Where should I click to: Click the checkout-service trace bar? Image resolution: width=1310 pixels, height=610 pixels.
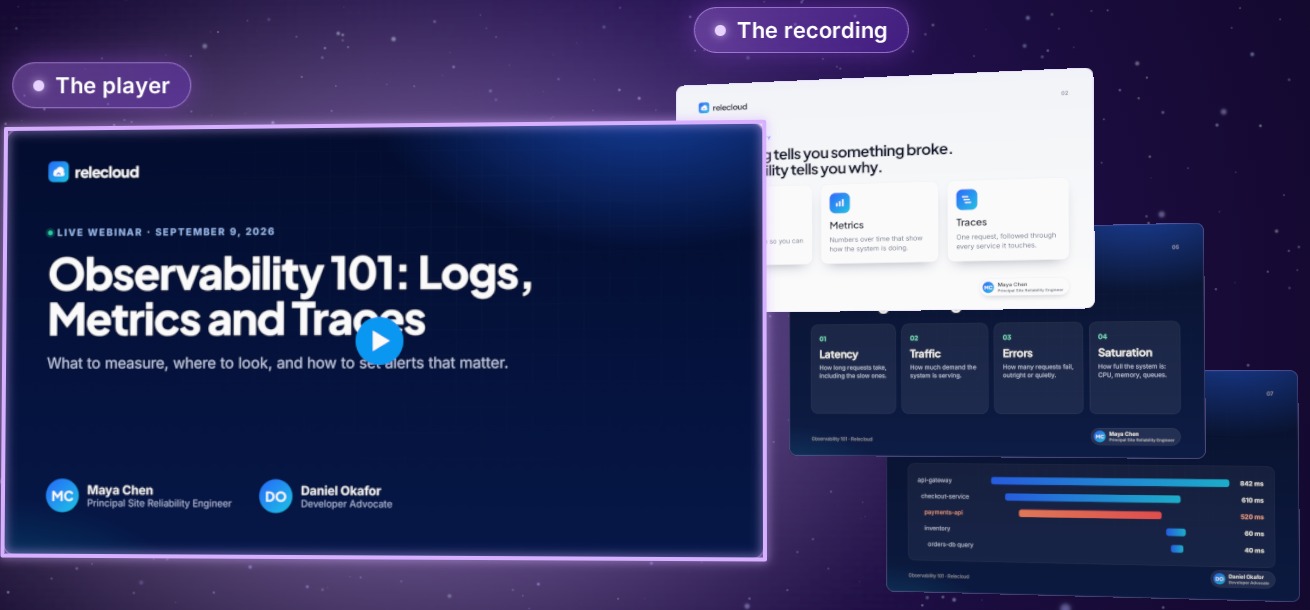point(1092,498)
